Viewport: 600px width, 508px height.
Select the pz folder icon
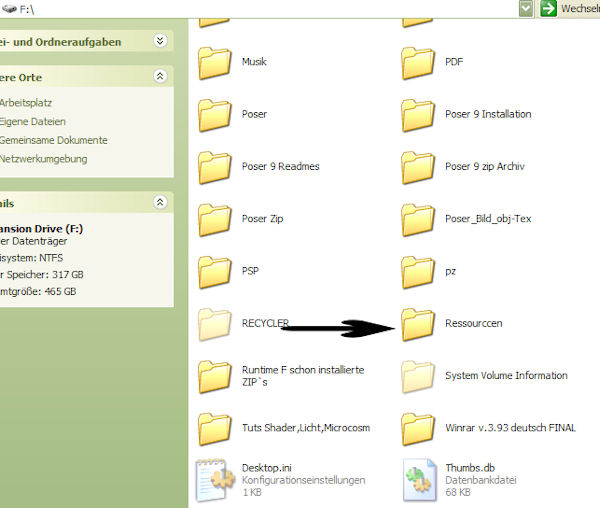tap(418, 272)
